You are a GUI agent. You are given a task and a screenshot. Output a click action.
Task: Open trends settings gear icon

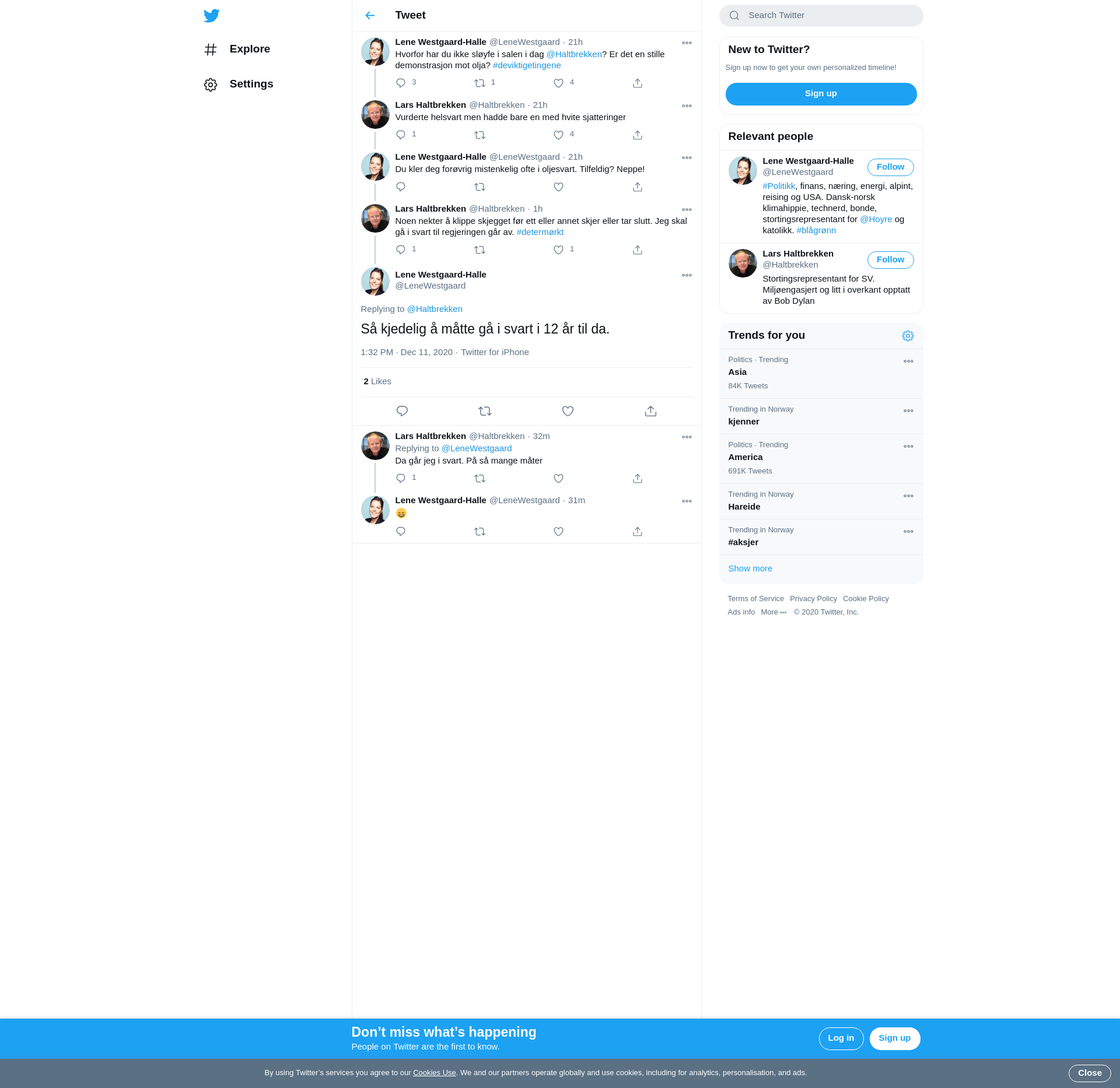click(x=908, y=336)
